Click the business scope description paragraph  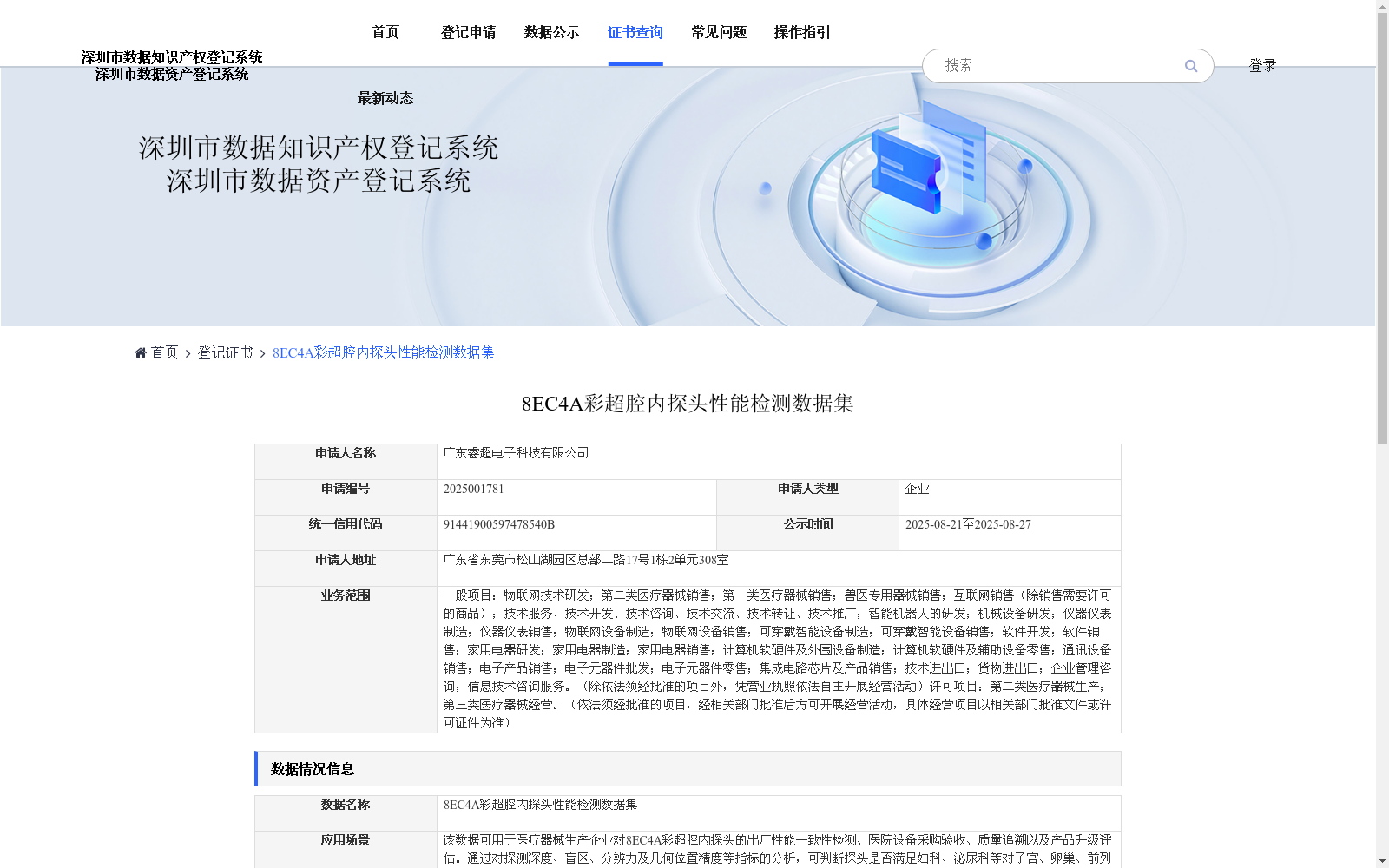(x=778, y=659)
